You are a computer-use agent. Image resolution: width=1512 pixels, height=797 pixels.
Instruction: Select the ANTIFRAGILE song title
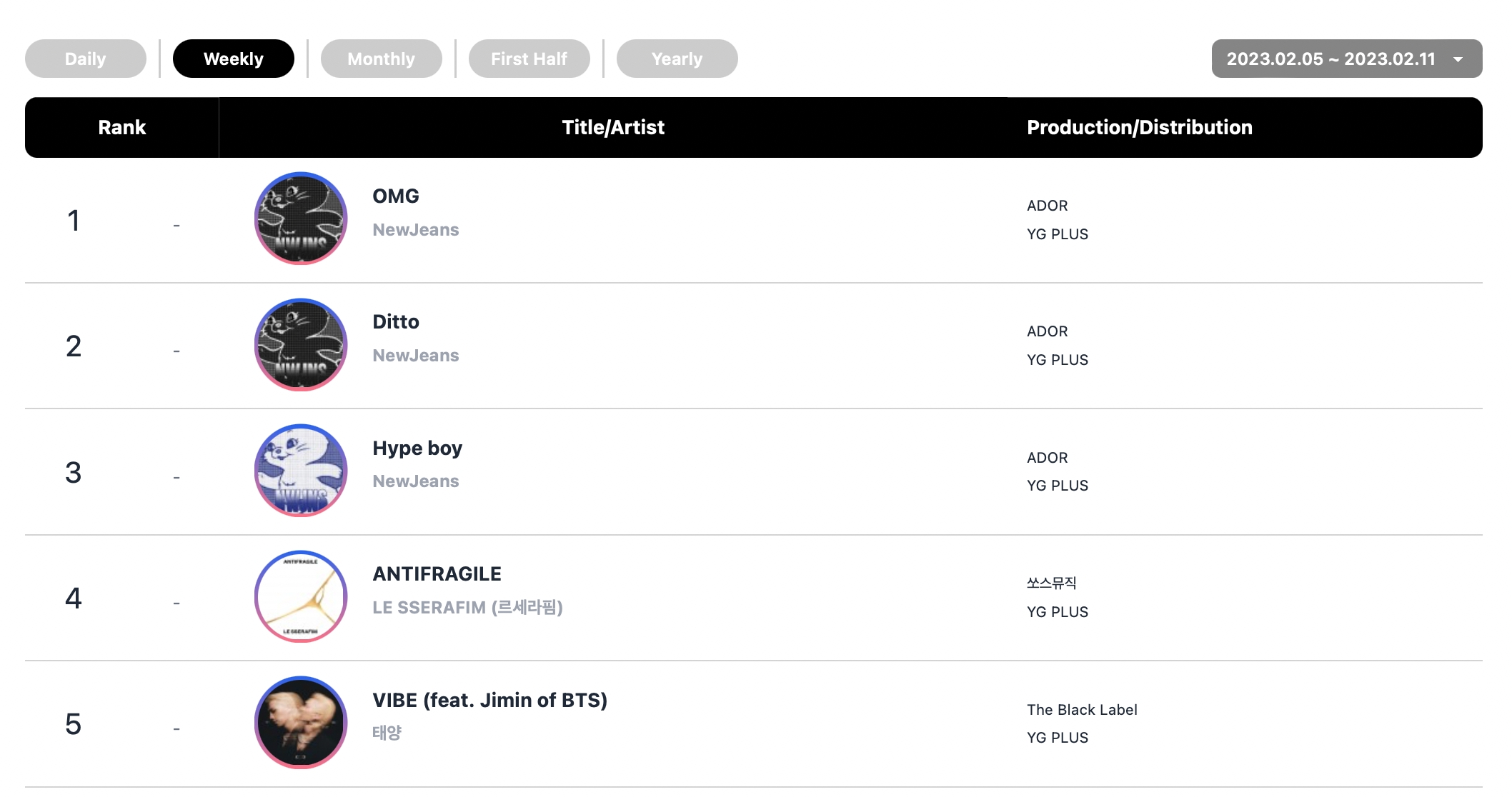[437, 573]
